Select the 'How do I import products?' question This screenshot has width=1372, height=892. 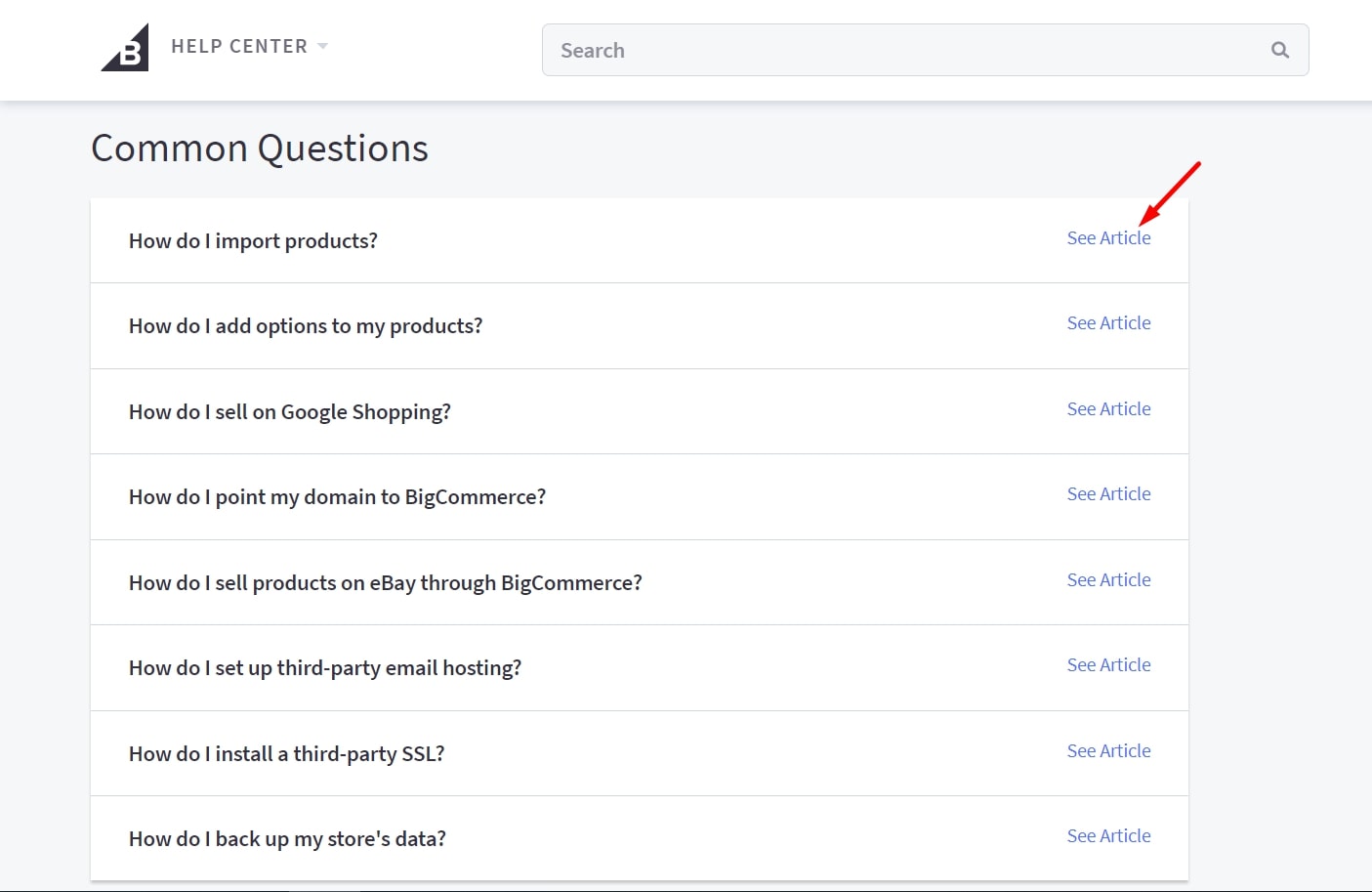253,241
